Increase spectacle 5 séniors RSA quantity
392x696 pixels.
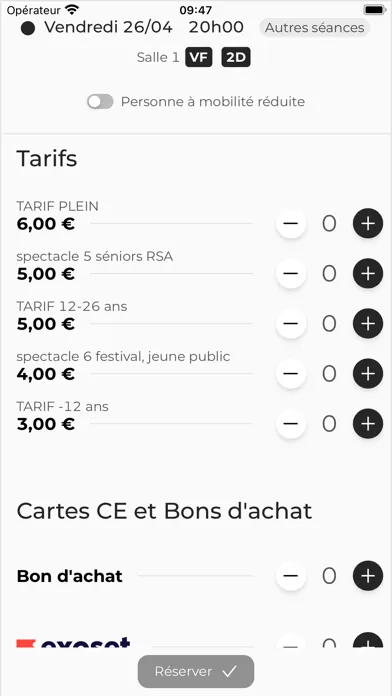tap(368, 273)
